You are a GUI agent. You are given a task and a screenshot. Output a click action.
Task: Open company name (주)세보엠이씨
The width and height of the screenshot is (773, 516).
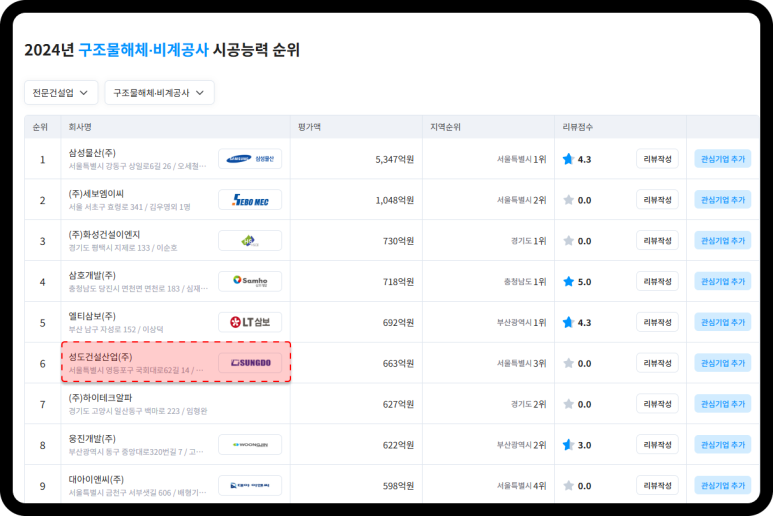click(96, 194)
